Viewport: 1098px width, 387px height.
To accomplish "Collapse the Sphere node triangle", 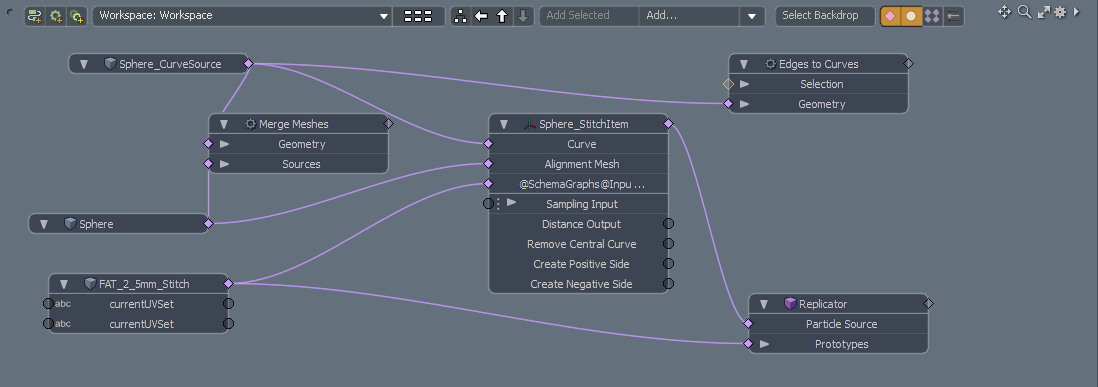I will click(x=44, y=225).
